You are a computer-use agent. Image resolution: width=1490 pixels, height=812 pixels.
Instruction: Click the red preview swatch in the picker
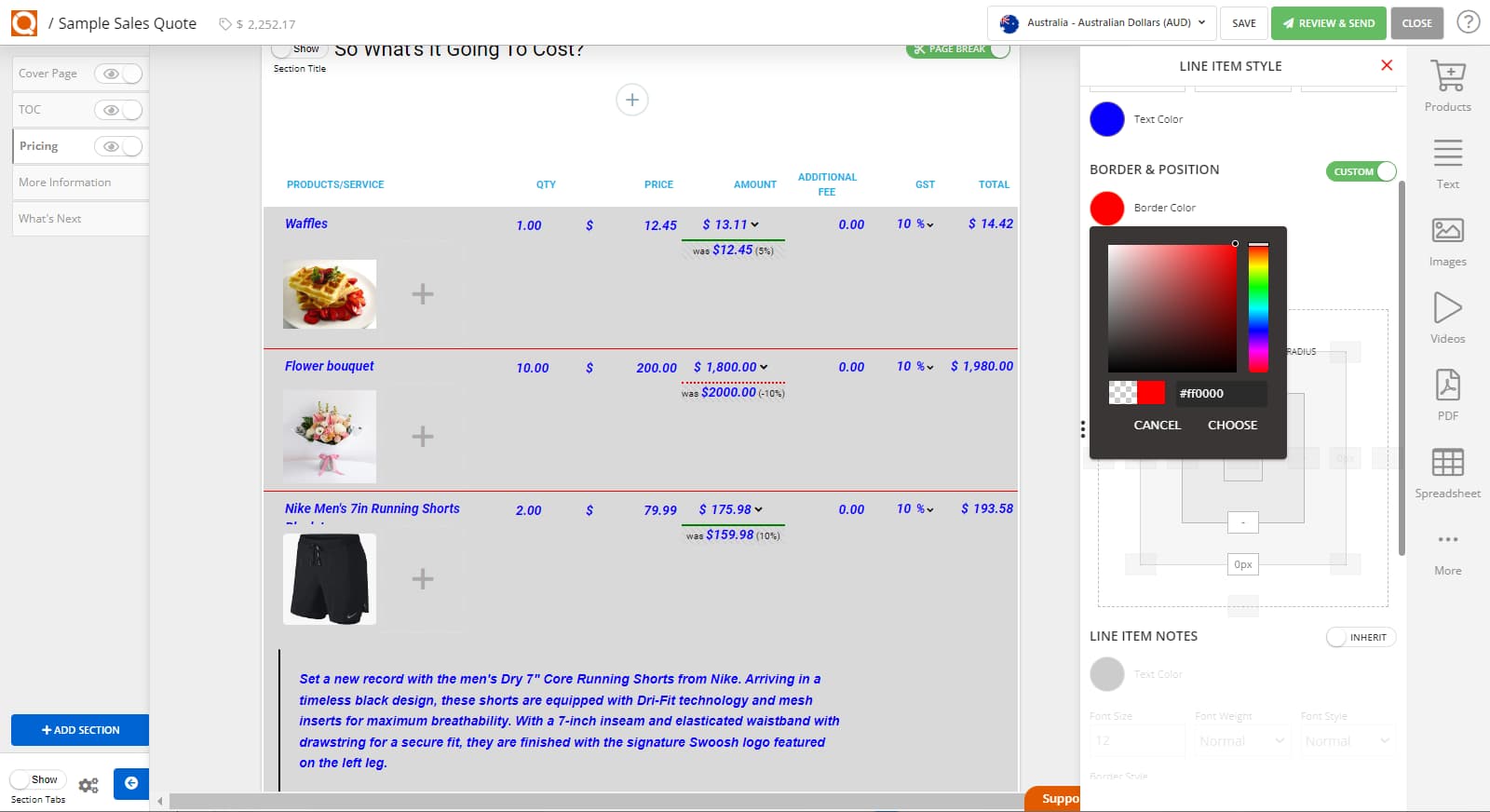pyautogui.click(x=1151, y=393)
